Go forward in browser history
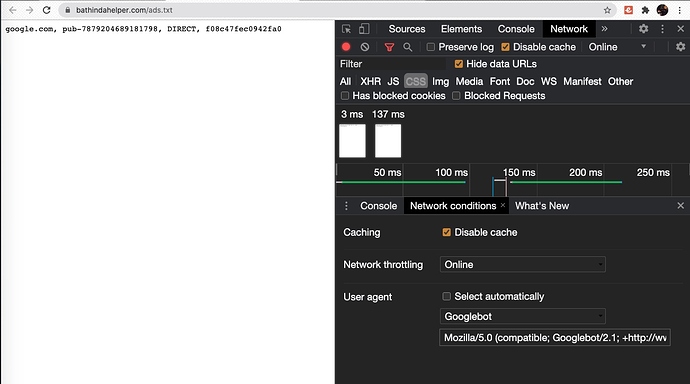690x384 pixels. pos(29,10)
